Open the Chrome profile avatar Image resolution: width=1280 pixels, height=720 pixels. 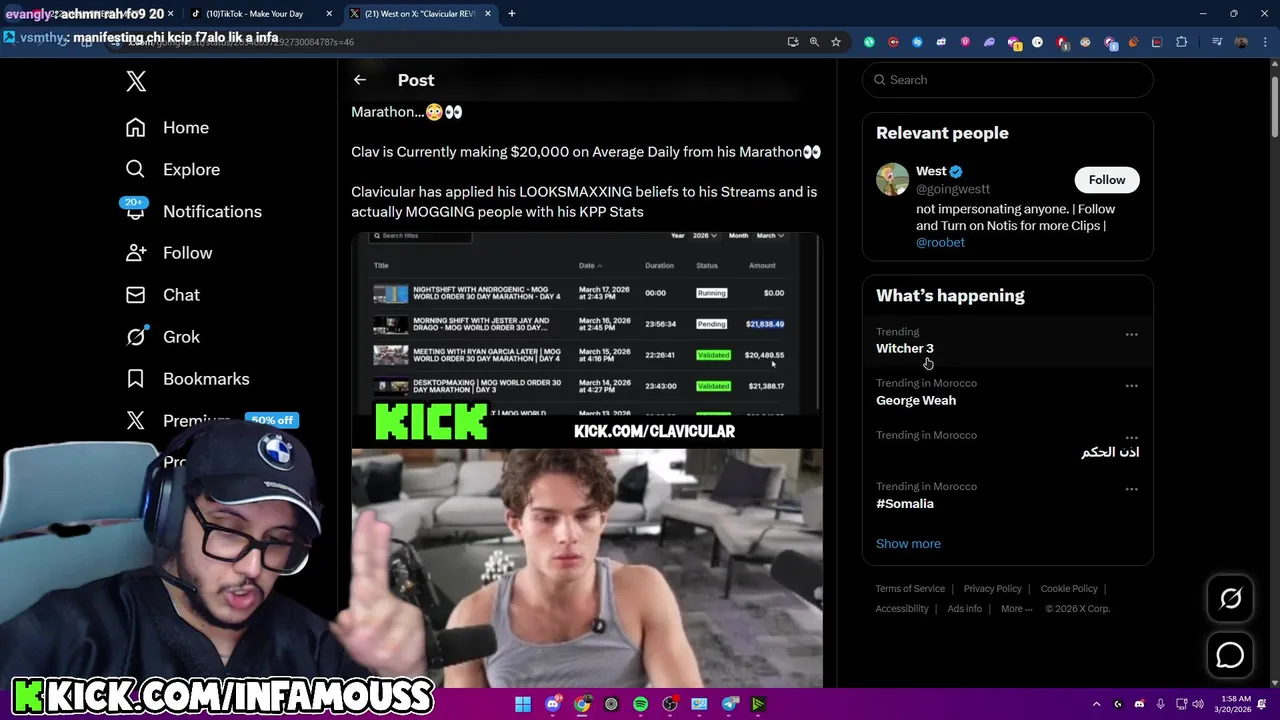pos(1241,42)
